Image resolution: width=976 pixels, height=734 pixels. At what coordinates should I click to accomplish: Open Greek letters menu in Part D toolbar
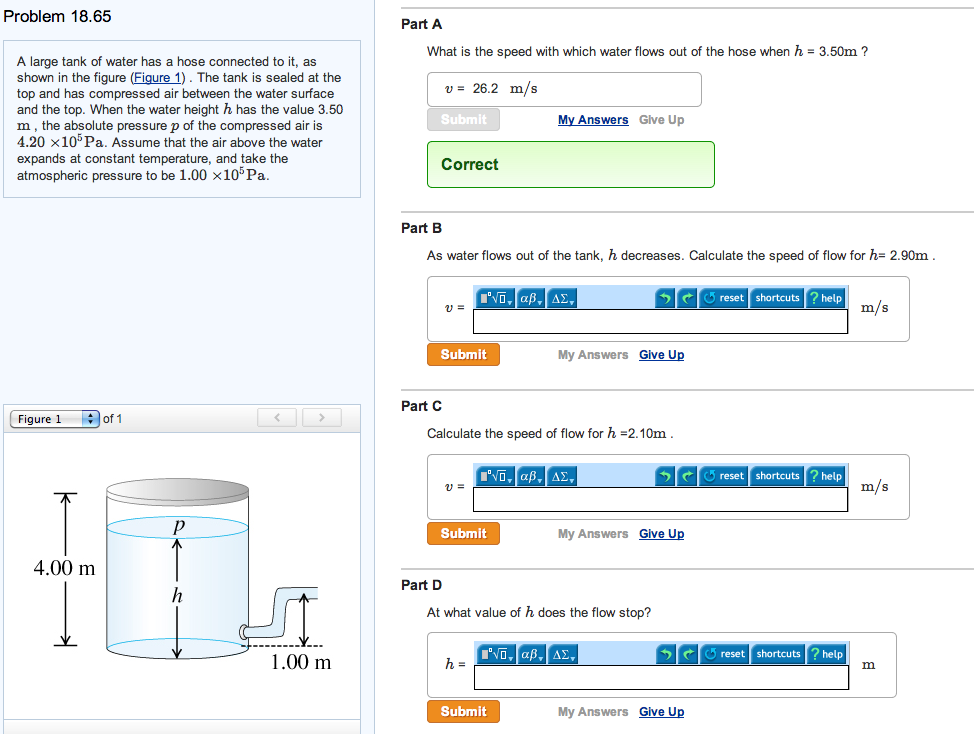pyautogui.click(x=532, y=654)
